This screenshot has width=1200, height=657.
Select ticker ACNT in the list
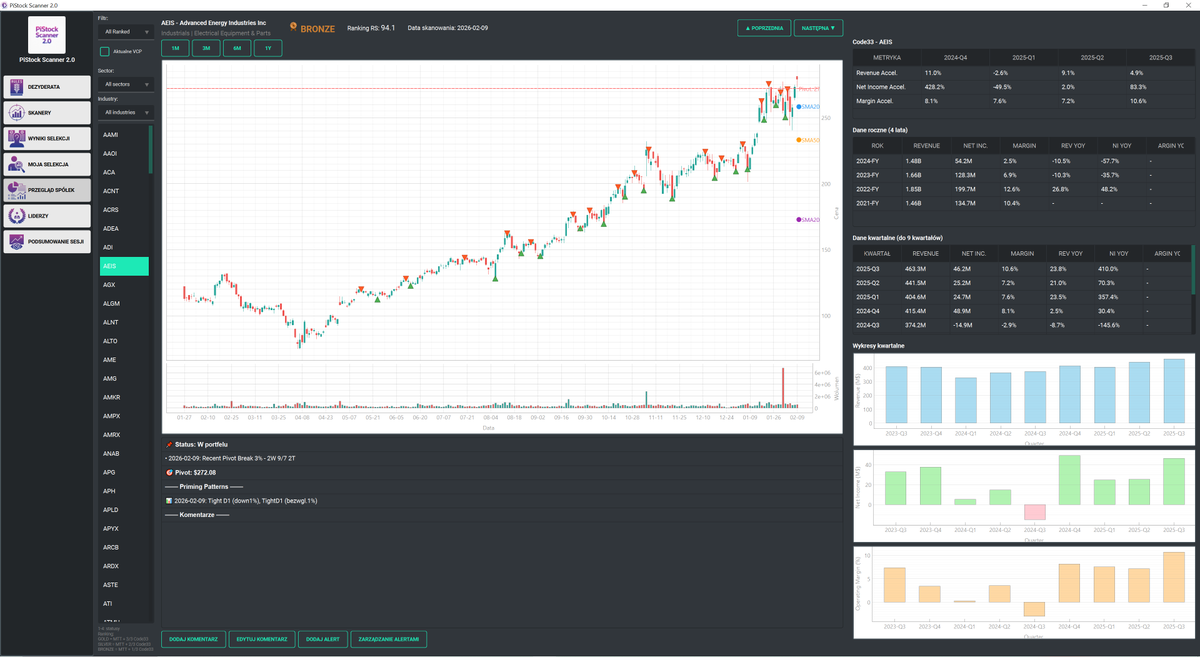coord(124,191)
